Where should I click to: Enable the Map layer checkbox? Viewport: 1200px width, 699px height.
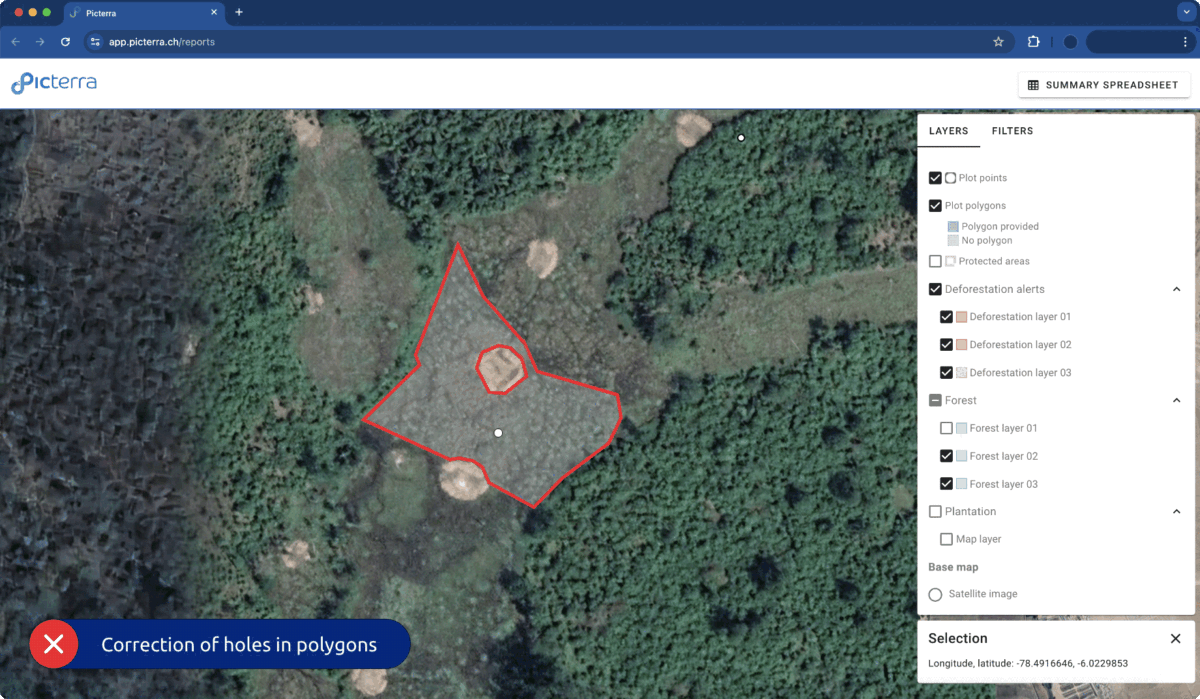946,539
